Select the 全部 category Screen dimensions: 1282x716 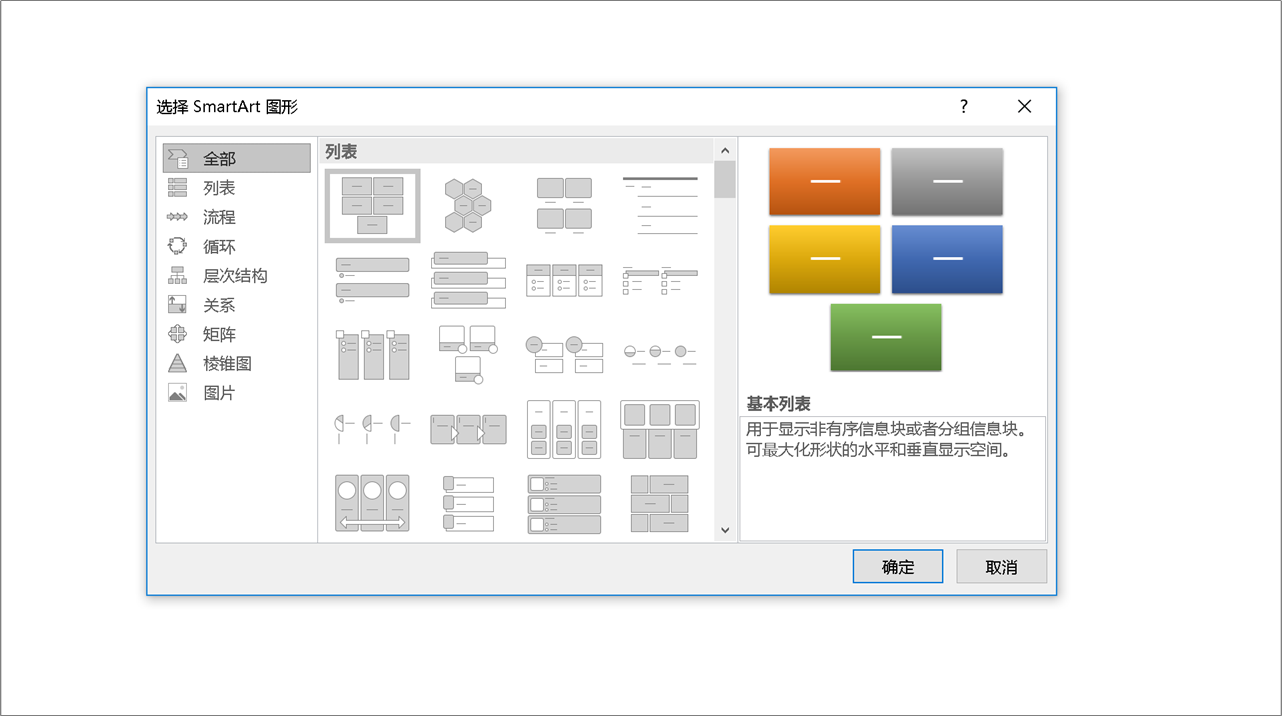(x=236, y=158)
